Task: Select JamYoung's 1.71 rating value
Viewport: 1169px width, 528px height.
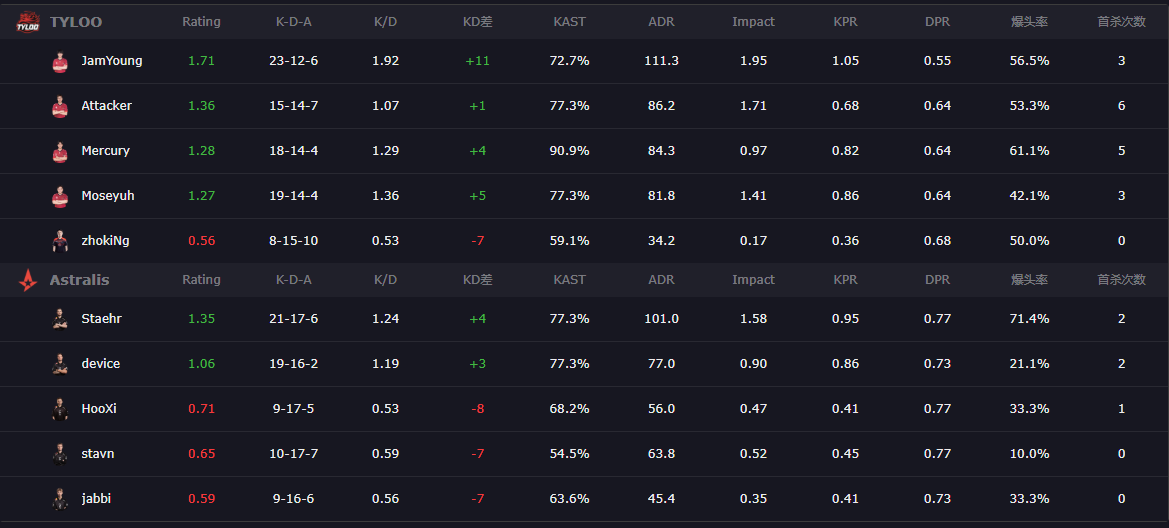Action: pyautogui.click(x=201, y=61)
